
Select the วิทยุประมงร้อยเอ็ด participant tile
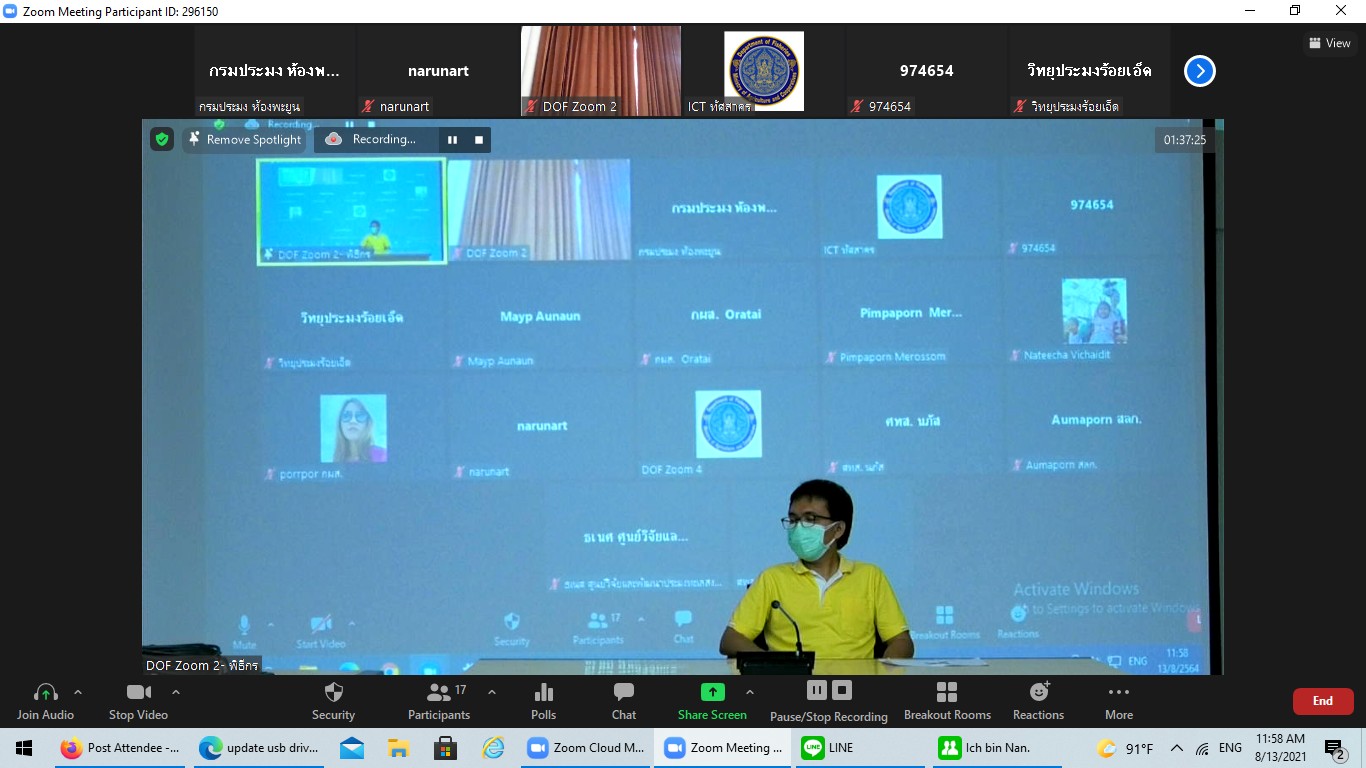click(1090, 71)
